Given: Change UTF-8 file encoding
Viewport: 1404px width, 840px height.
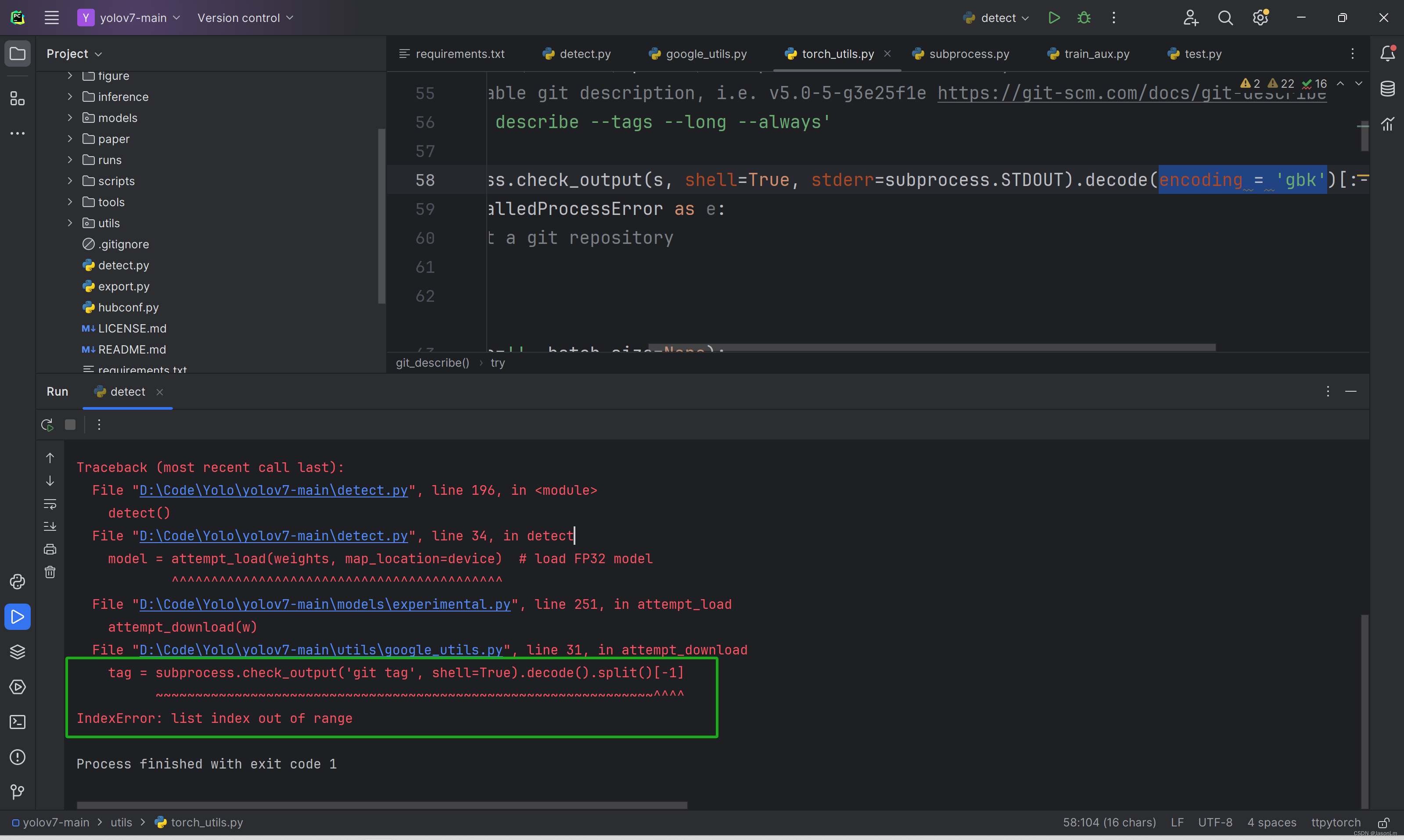Looking at the screenshot, I should [1215, 822].
